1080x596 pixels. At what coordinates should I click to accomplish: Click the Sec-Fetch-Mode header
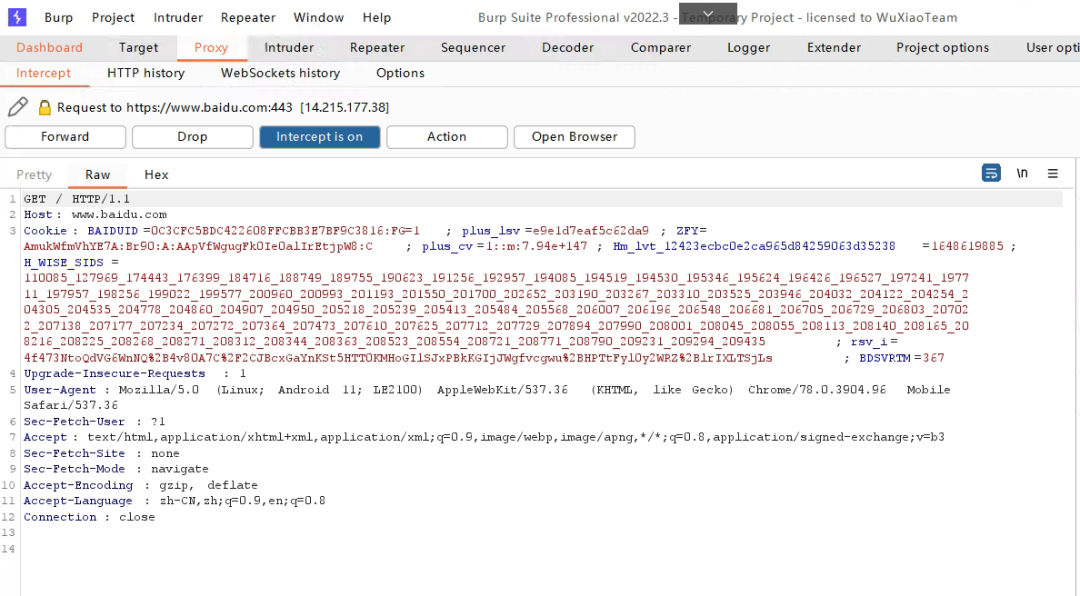[x=74, y=469]
